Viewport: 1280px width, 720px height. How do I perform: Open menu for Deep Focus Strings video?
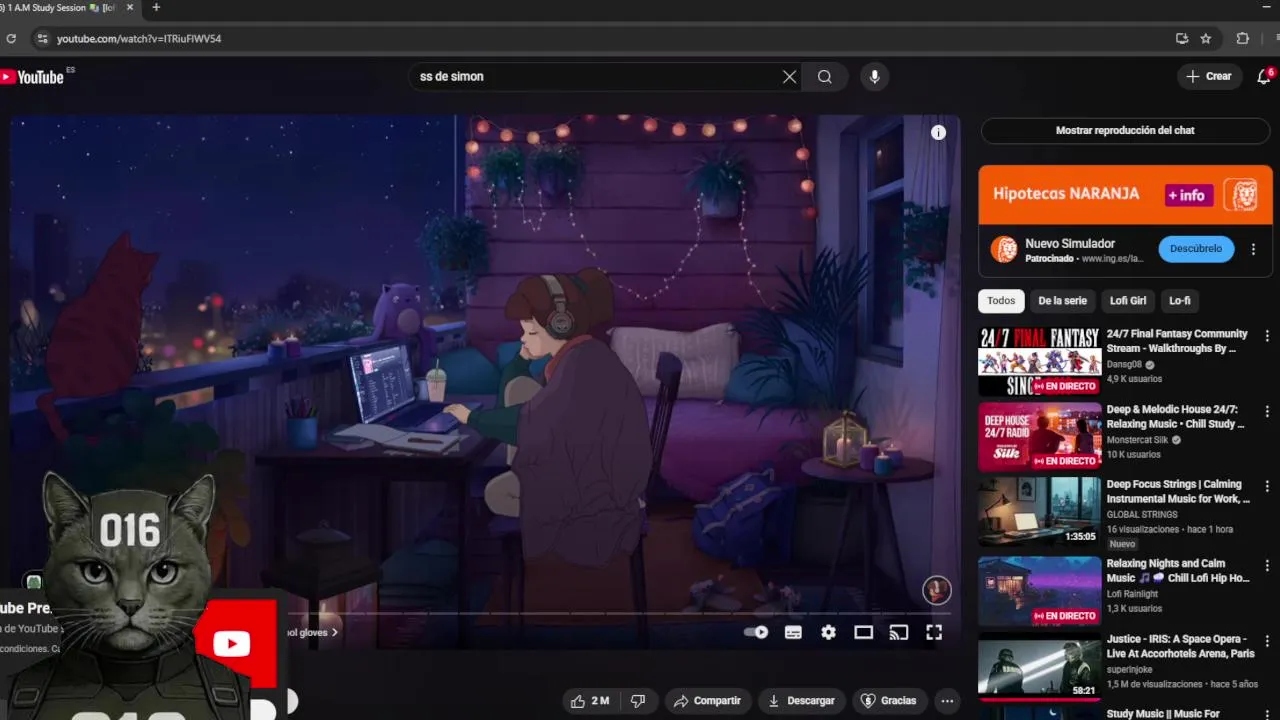(1267, 487)
